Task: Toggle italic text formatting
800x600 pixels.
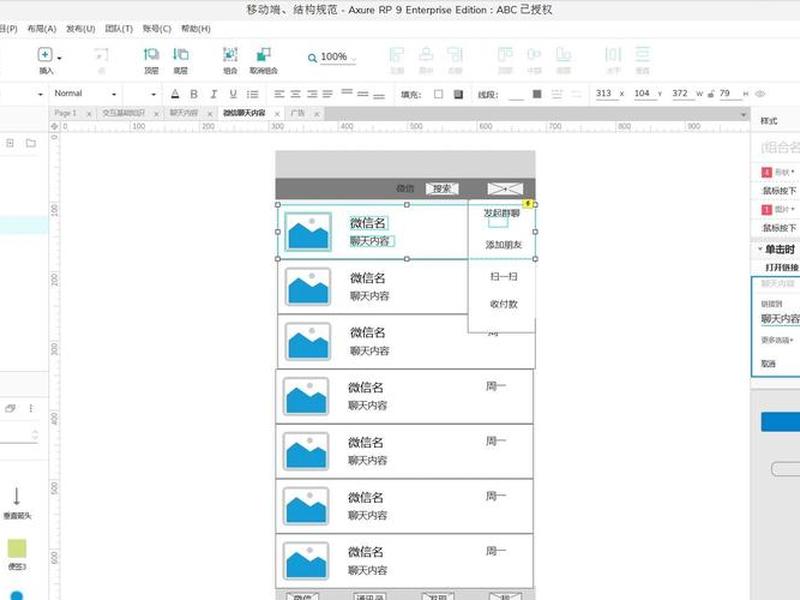Action: pos(214,94)
